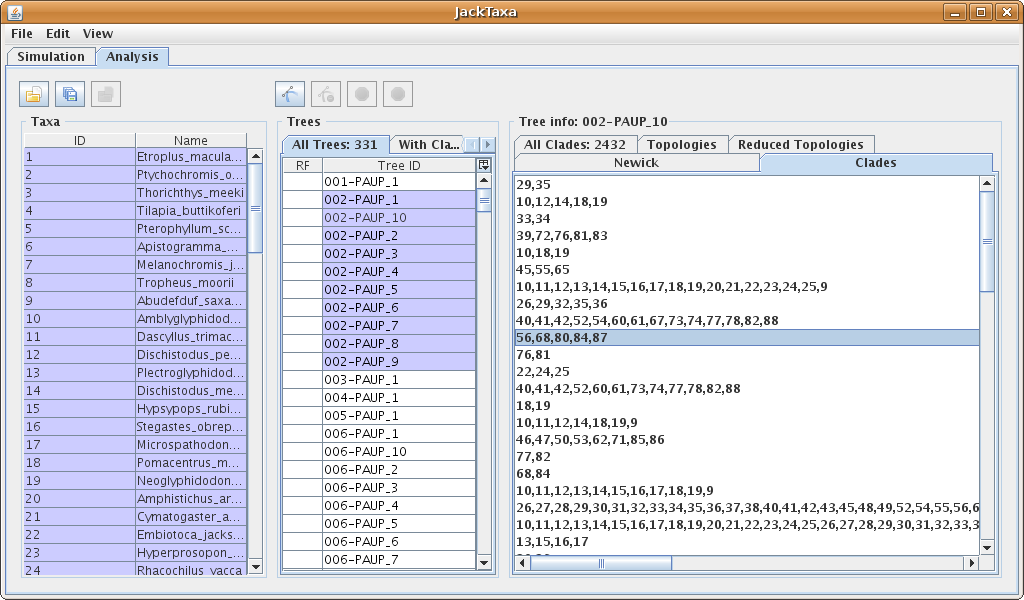
Task: Select clade 13,15,16,17
Action: click(747, 541)
